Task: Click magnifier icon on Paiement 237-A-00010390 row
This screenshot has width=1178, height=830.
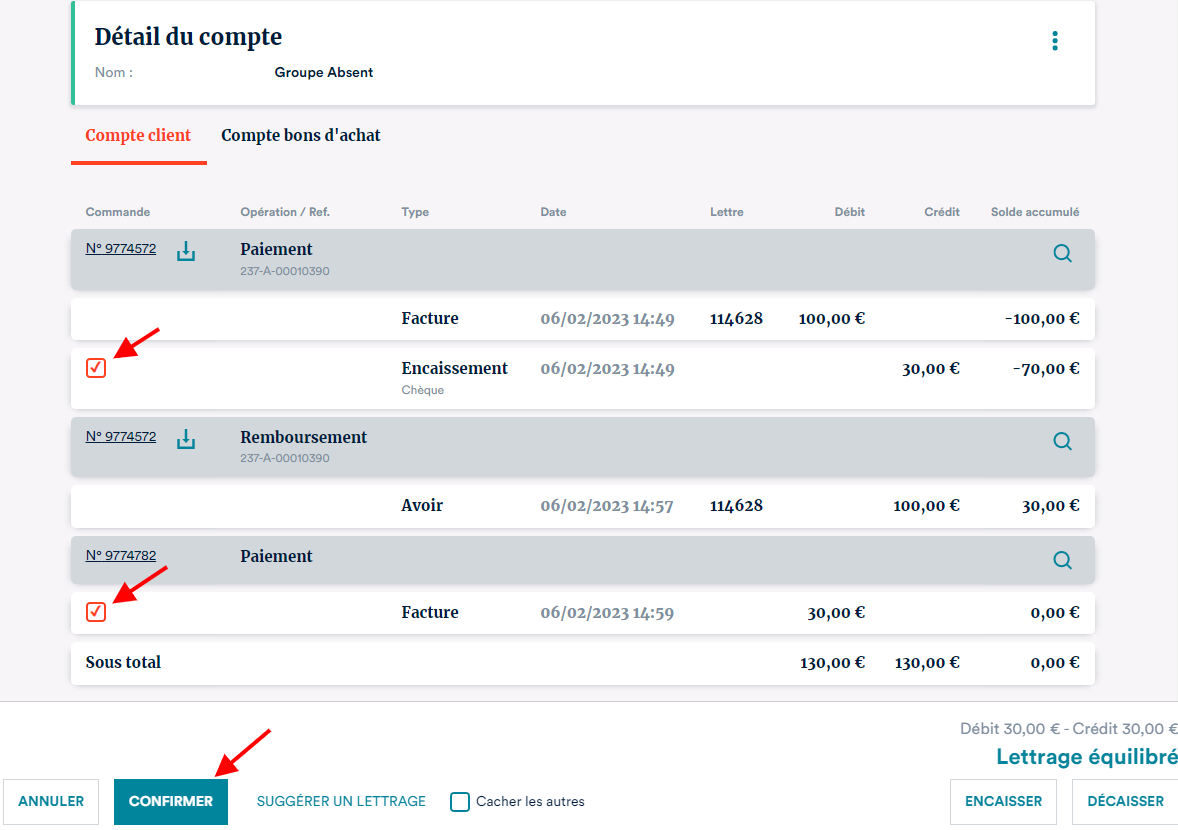Action: (x=1062, y=254)
